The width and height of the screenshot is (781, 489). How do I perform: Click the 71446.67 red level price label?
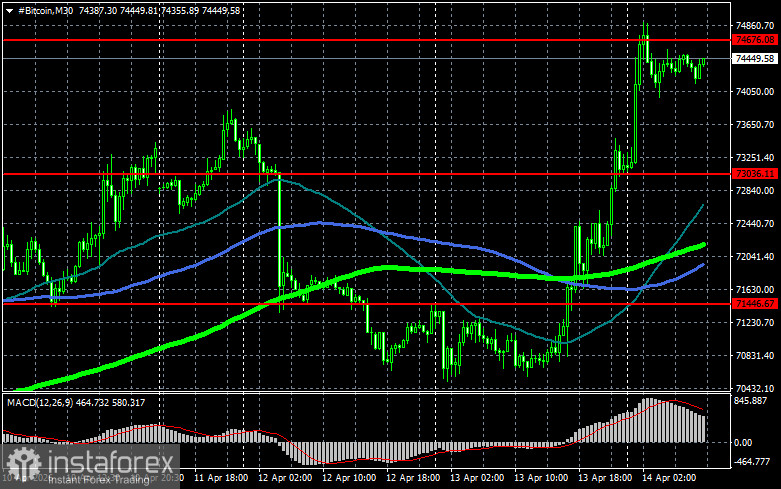click(x=755, y=304)
